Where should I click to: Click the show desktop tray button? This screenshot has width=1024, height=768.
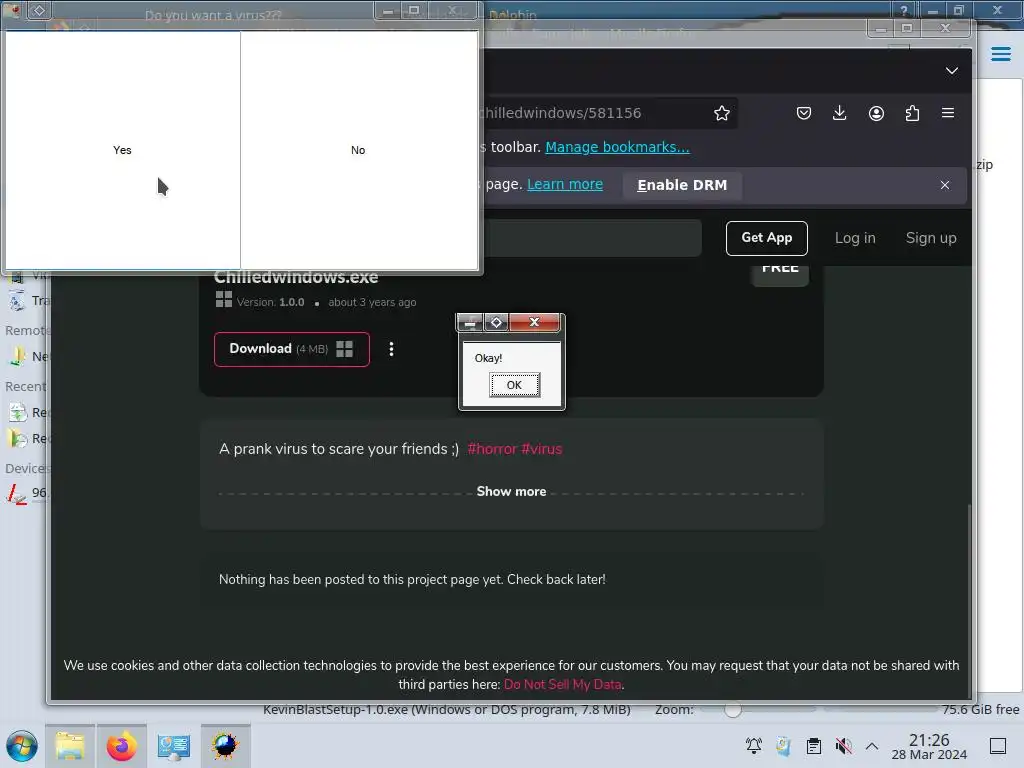(998, 745)
